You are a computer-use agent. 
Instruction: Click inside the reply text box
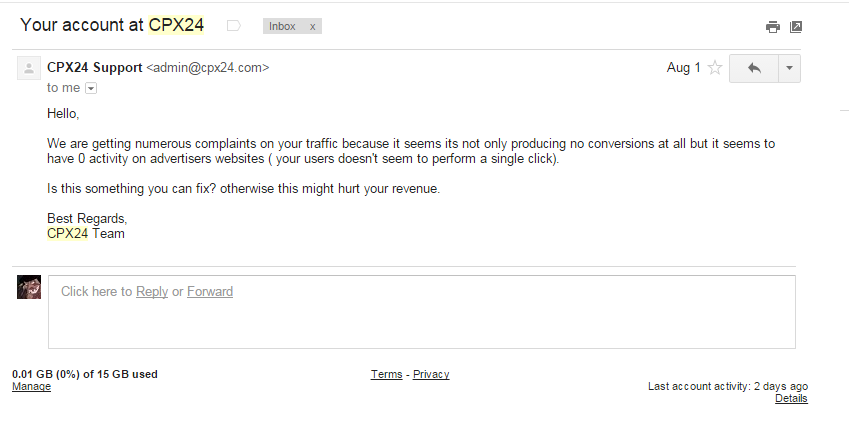(x=420, y=320)
